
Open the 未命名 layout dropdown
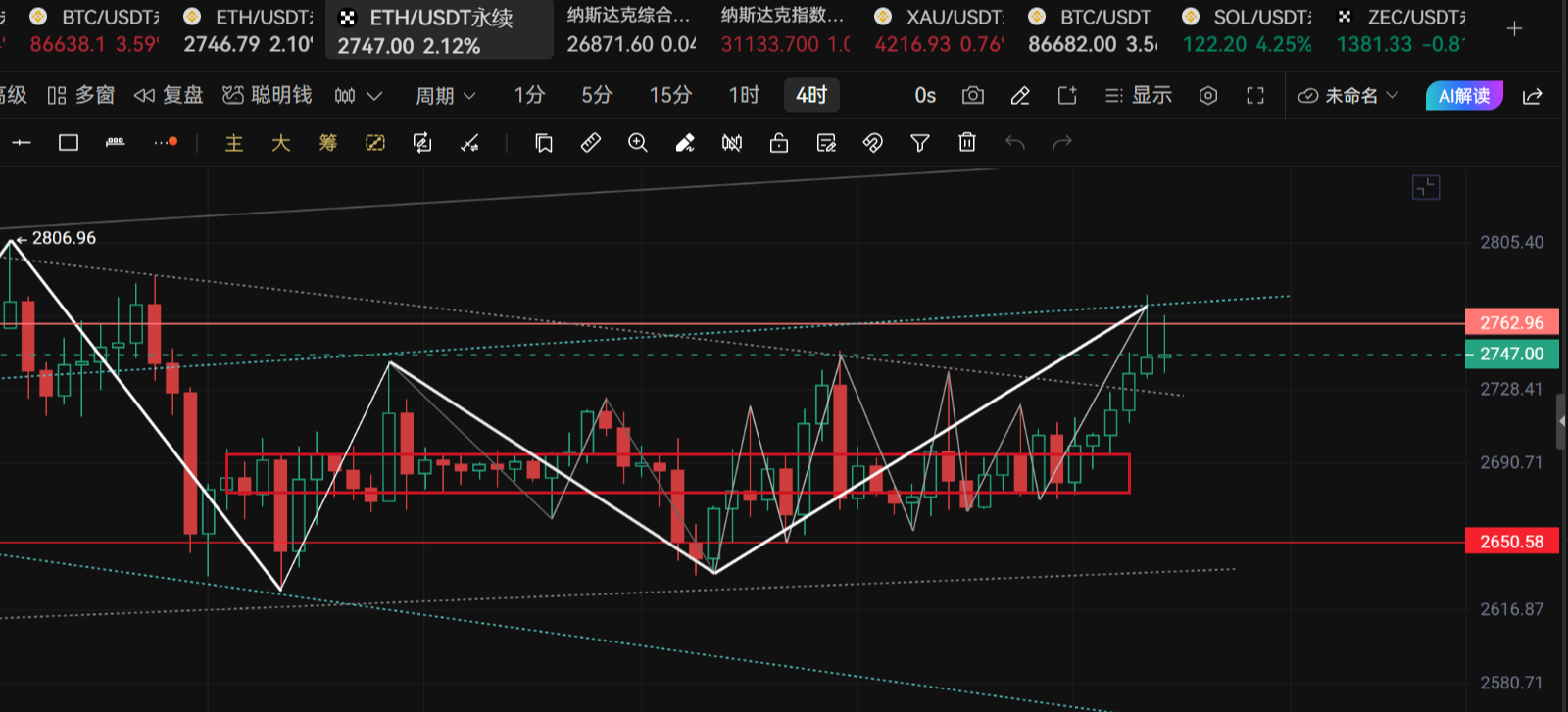(x=1347, y=95)
